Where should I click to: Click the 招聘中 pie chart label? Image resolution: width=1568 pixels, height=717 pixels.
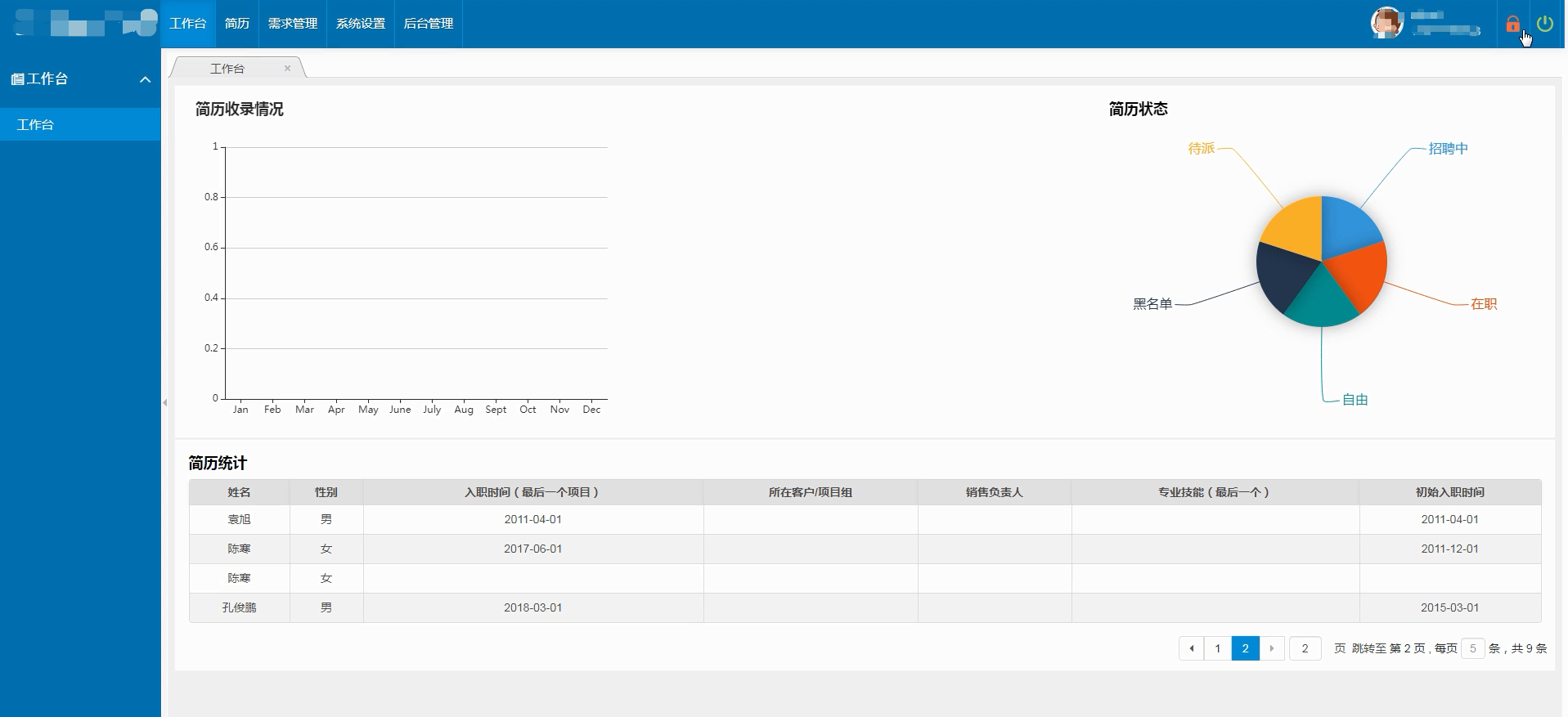pos(1448,149)
